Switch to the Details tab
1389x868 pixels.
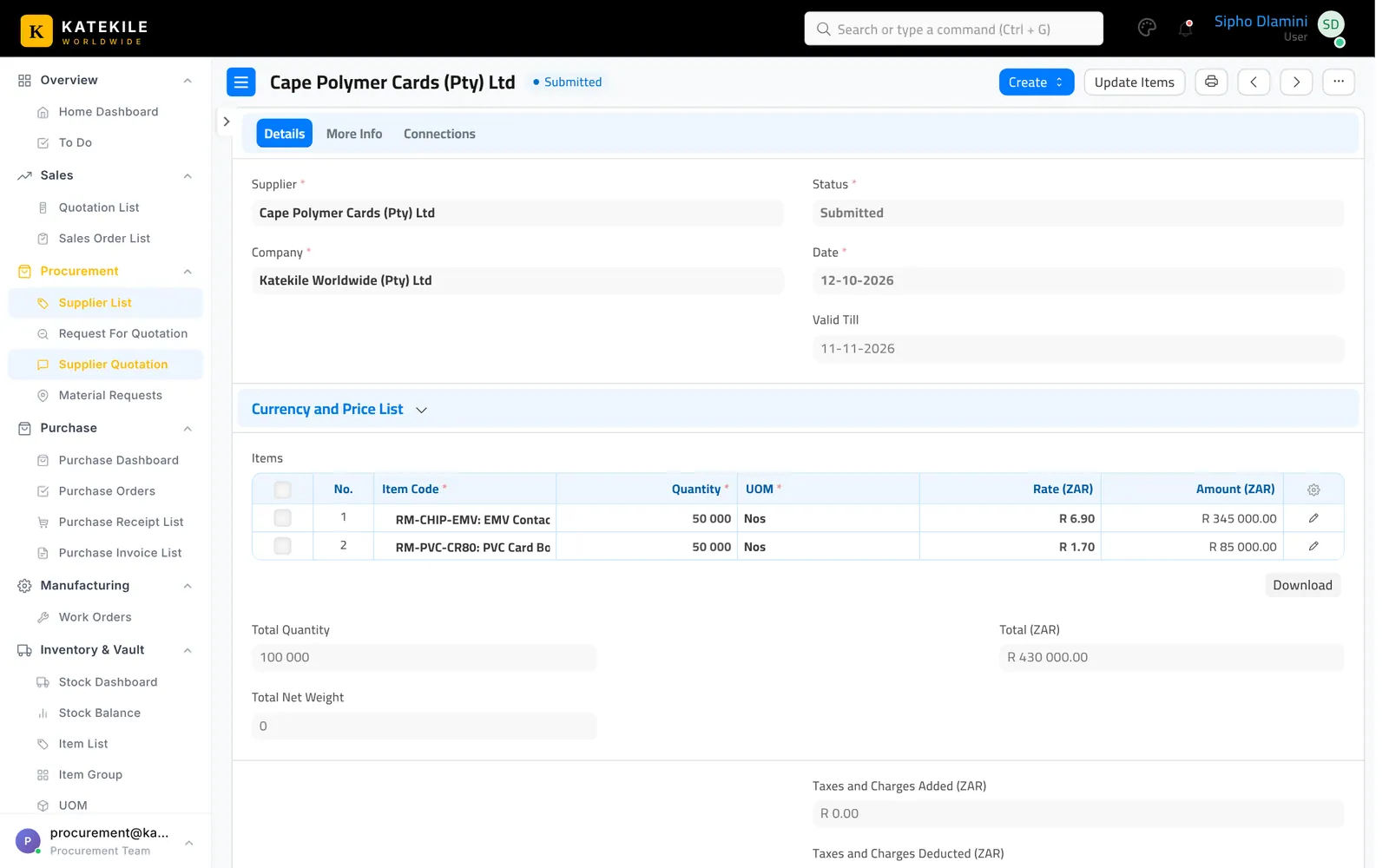[284, 134]
